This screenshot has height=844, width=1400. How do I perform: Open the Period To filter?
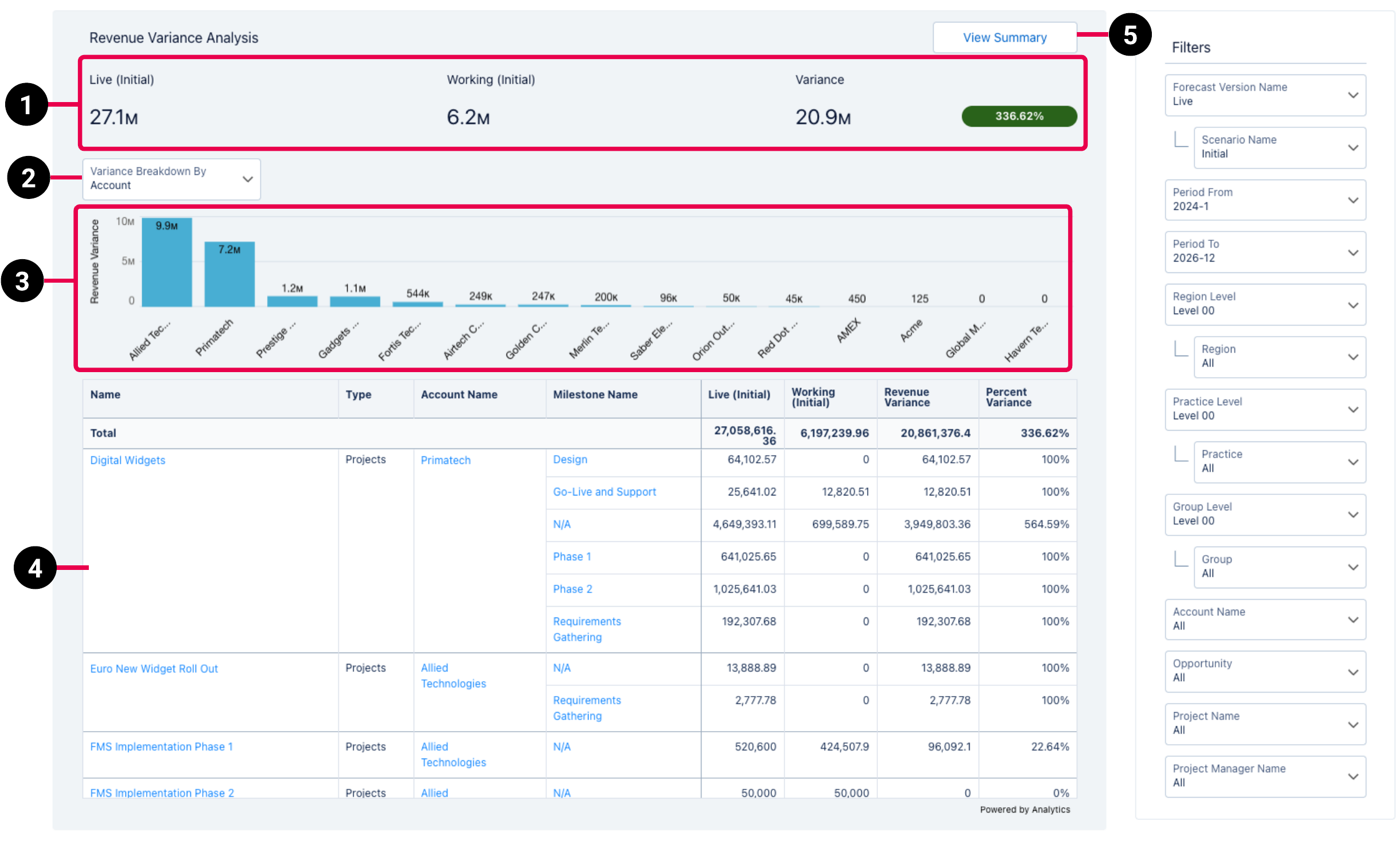pyautogui.click(x=1264, y=251)
